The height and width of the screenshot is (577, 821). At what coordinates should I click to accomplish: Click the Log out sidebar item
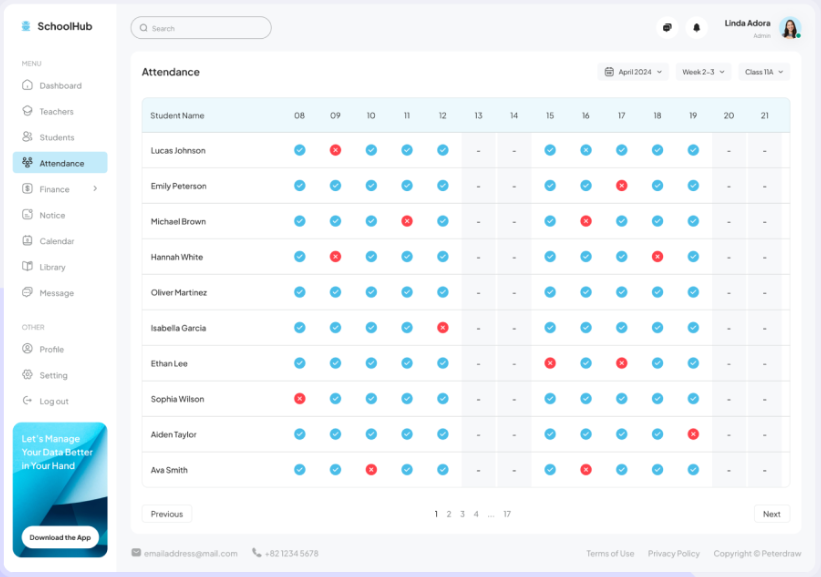[53, 401]
